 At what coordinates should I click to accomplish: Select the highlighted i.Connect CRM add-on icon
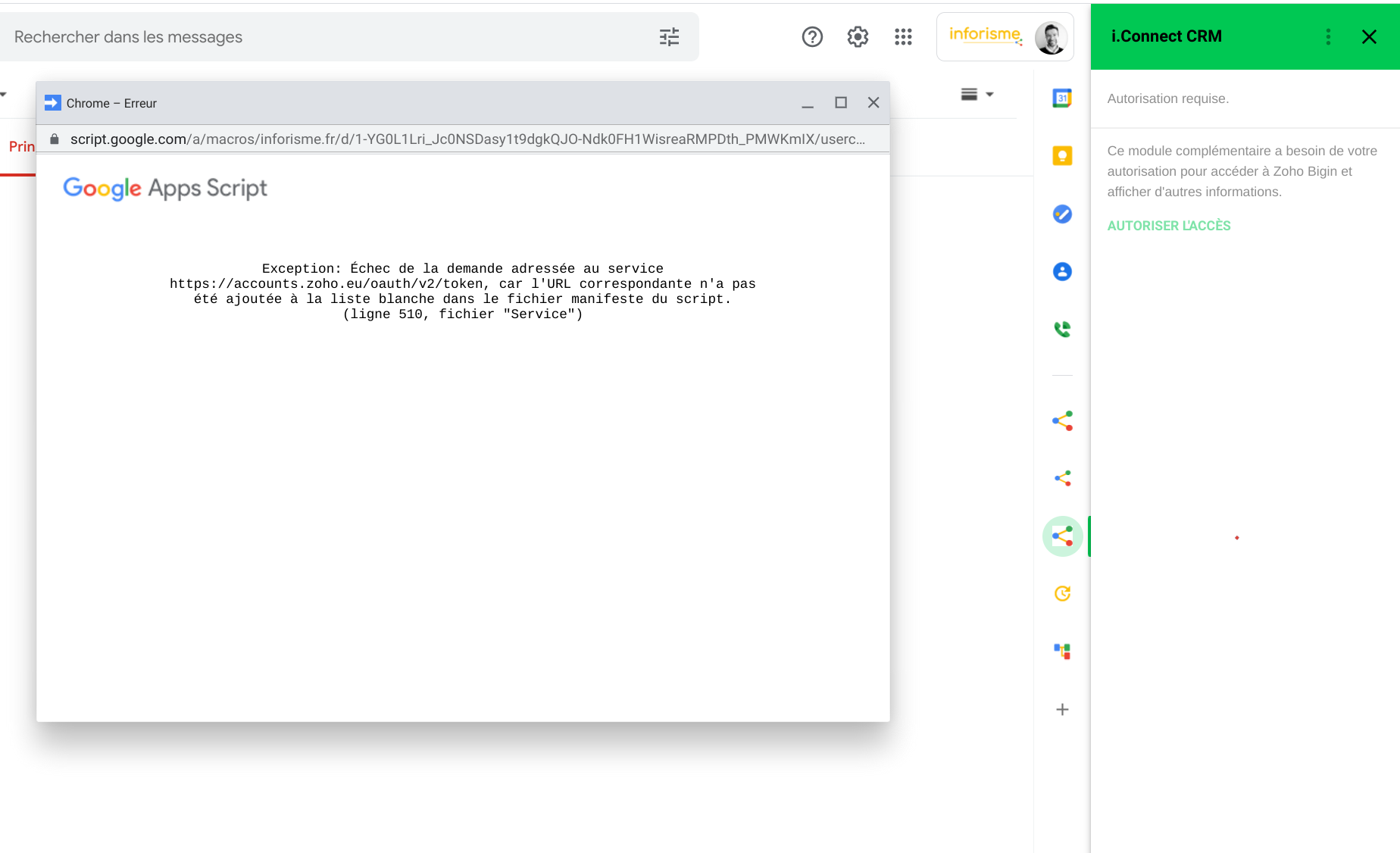(x=1062, y=536)
